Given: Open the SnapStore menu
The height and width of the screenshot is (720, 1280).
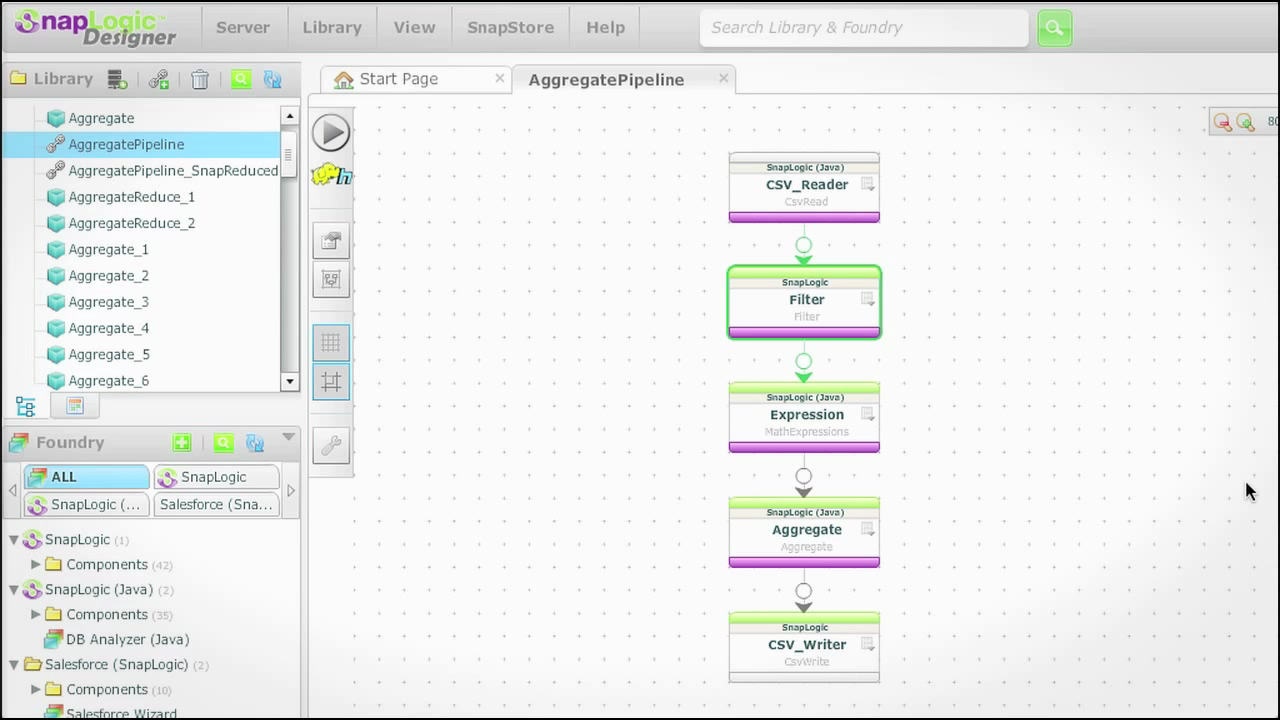Looking at the screenshot, I should (x=510, y=28).
